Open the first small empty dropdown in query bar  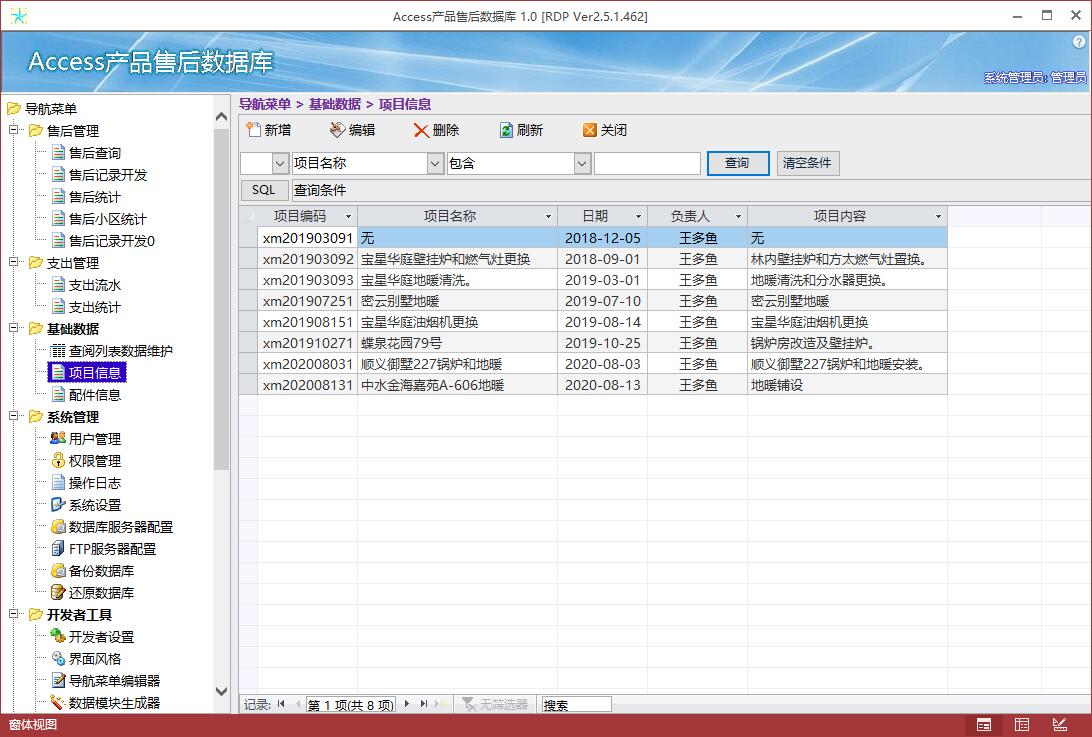point(280,164)
